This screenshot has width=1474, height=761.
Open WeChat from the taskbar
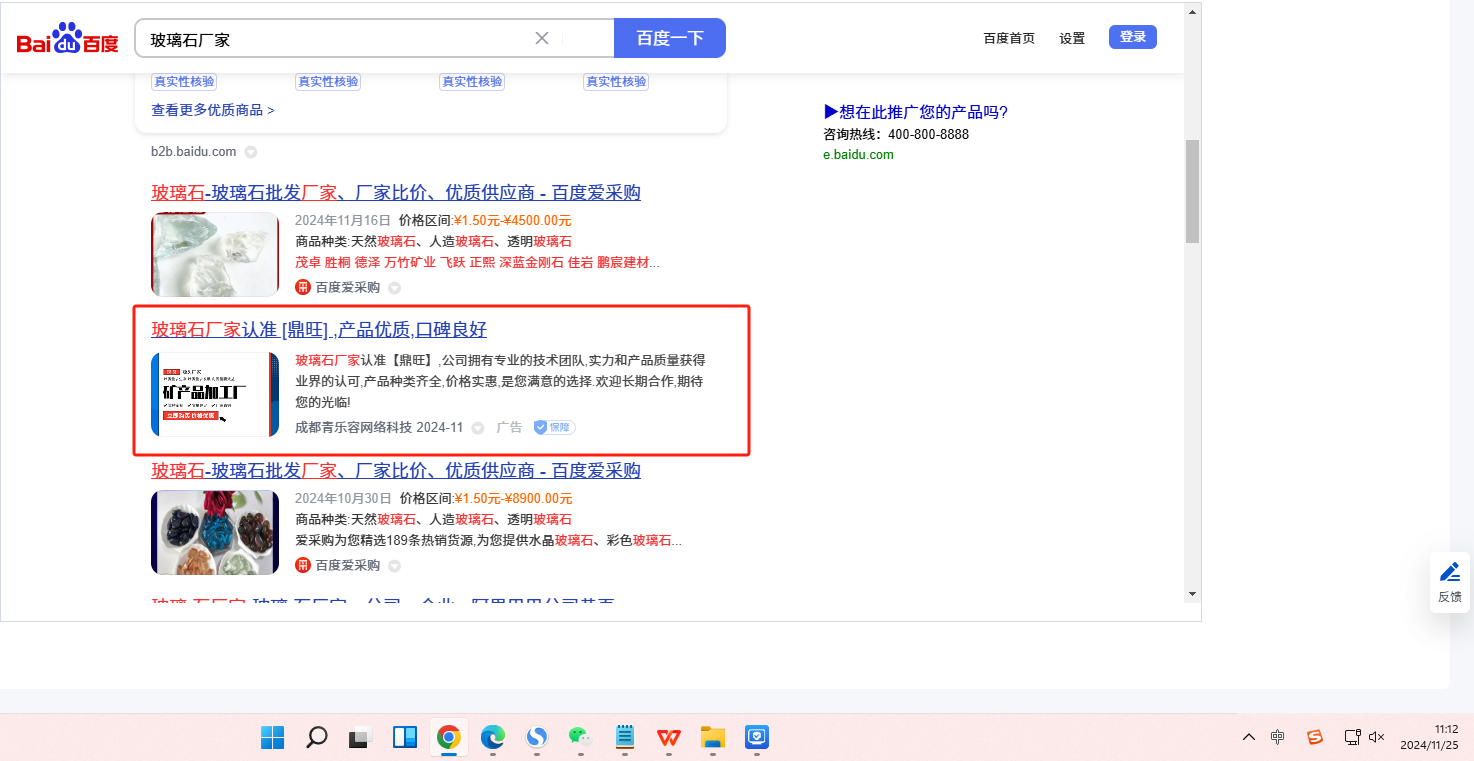coord(580,738)
